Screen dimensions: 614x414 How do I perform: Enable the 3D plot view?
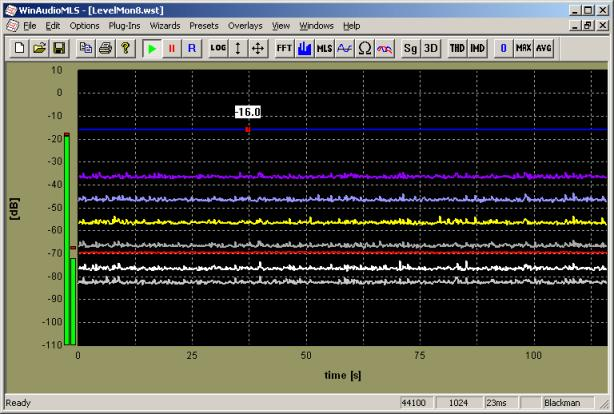(431, 48)
